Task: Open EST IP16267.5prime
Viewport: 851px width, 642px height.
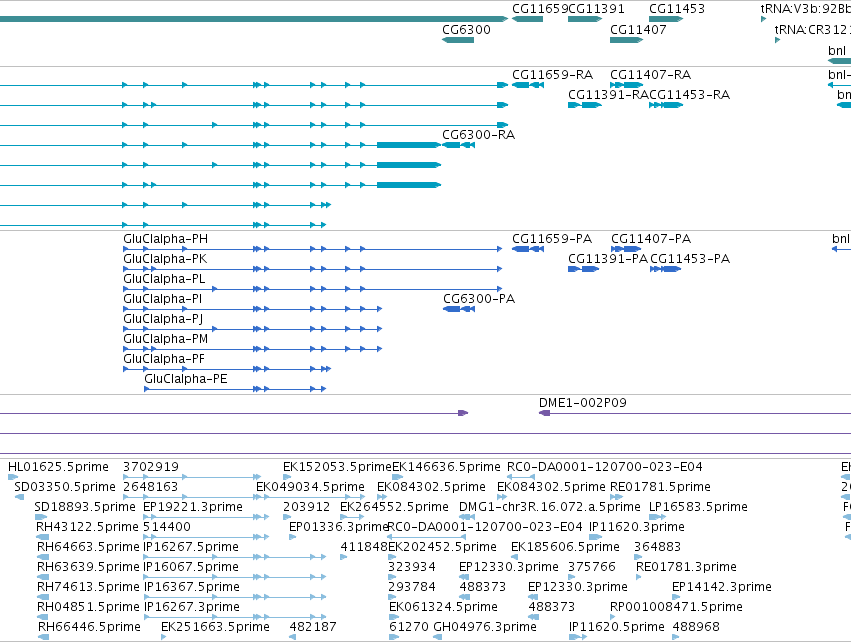Action: pos(190,547)
